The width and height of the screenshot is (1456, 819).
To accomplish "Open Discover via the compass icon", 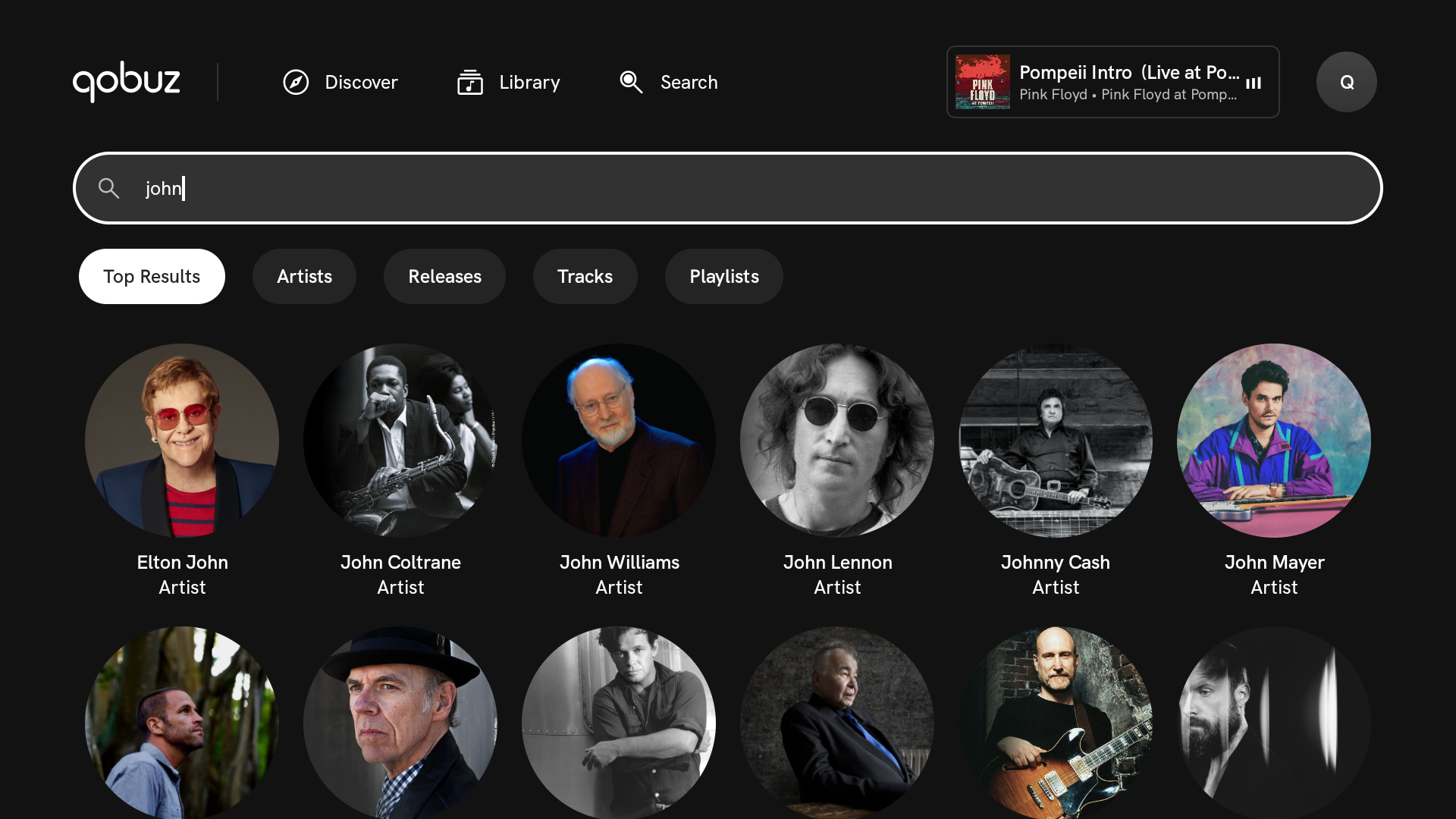I will point(296,82).
